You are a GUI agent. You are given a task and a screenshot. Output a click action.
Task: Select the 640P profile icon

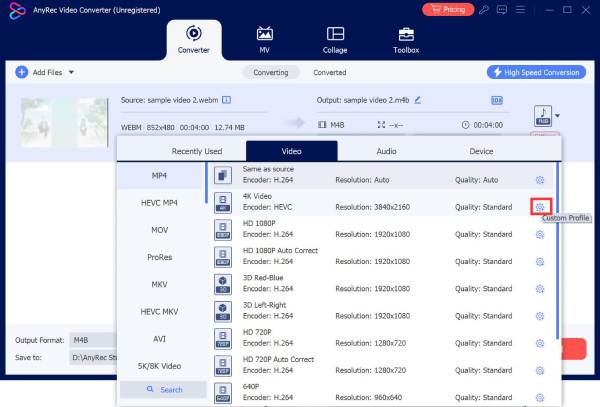tap(223, 393)
